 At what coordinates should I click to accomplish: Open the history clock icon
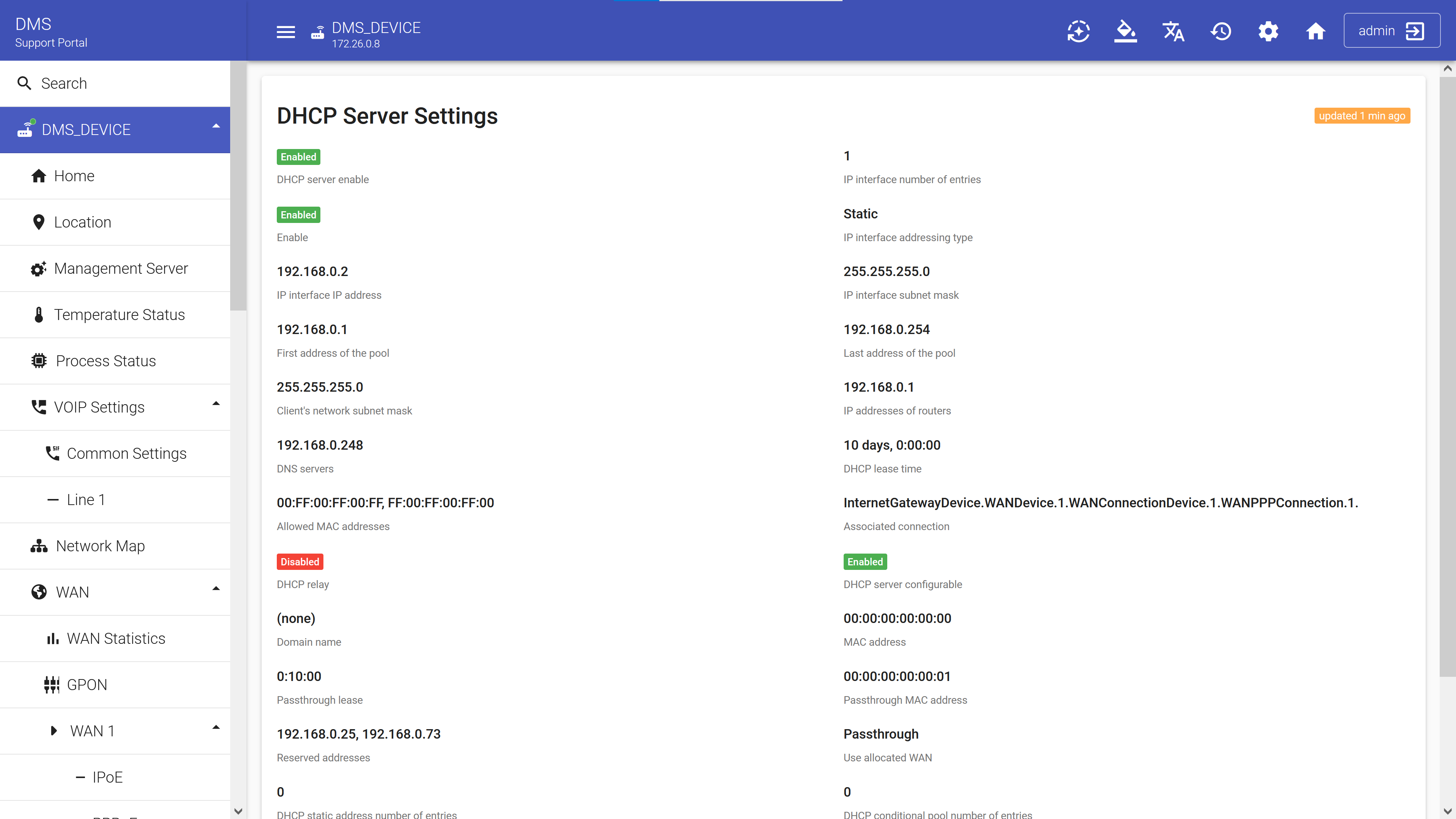(1221, 31)
